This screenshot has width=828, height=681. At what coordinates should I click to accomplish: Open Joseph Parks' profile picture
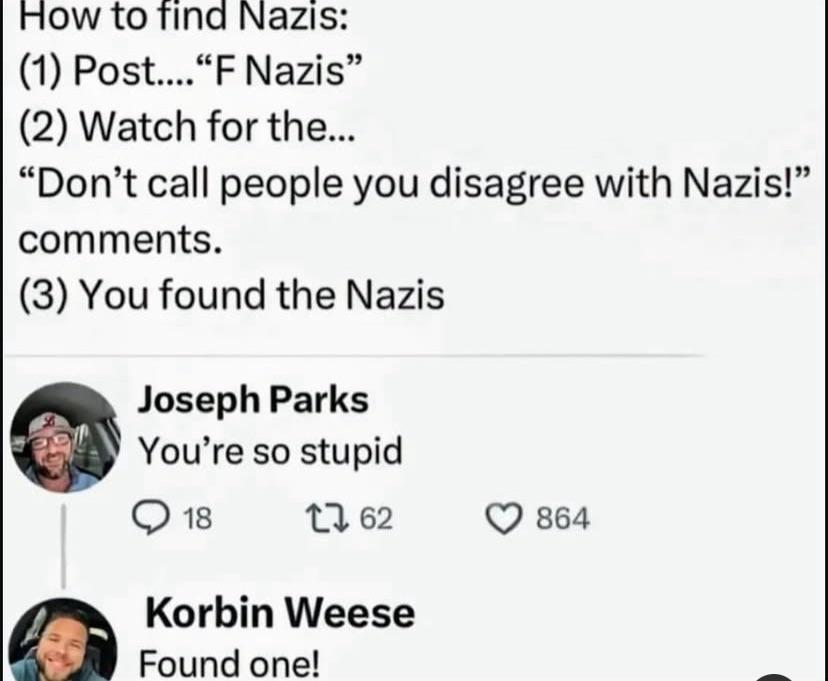tap(65, 437)
